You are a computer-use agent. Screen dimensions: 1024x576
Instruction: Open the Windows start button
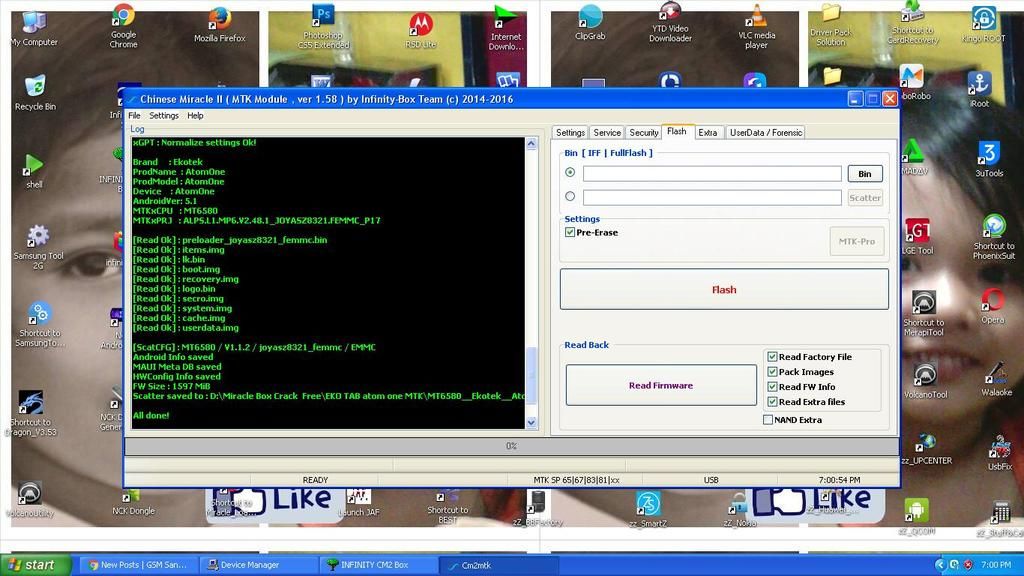[x=35, y=565]
